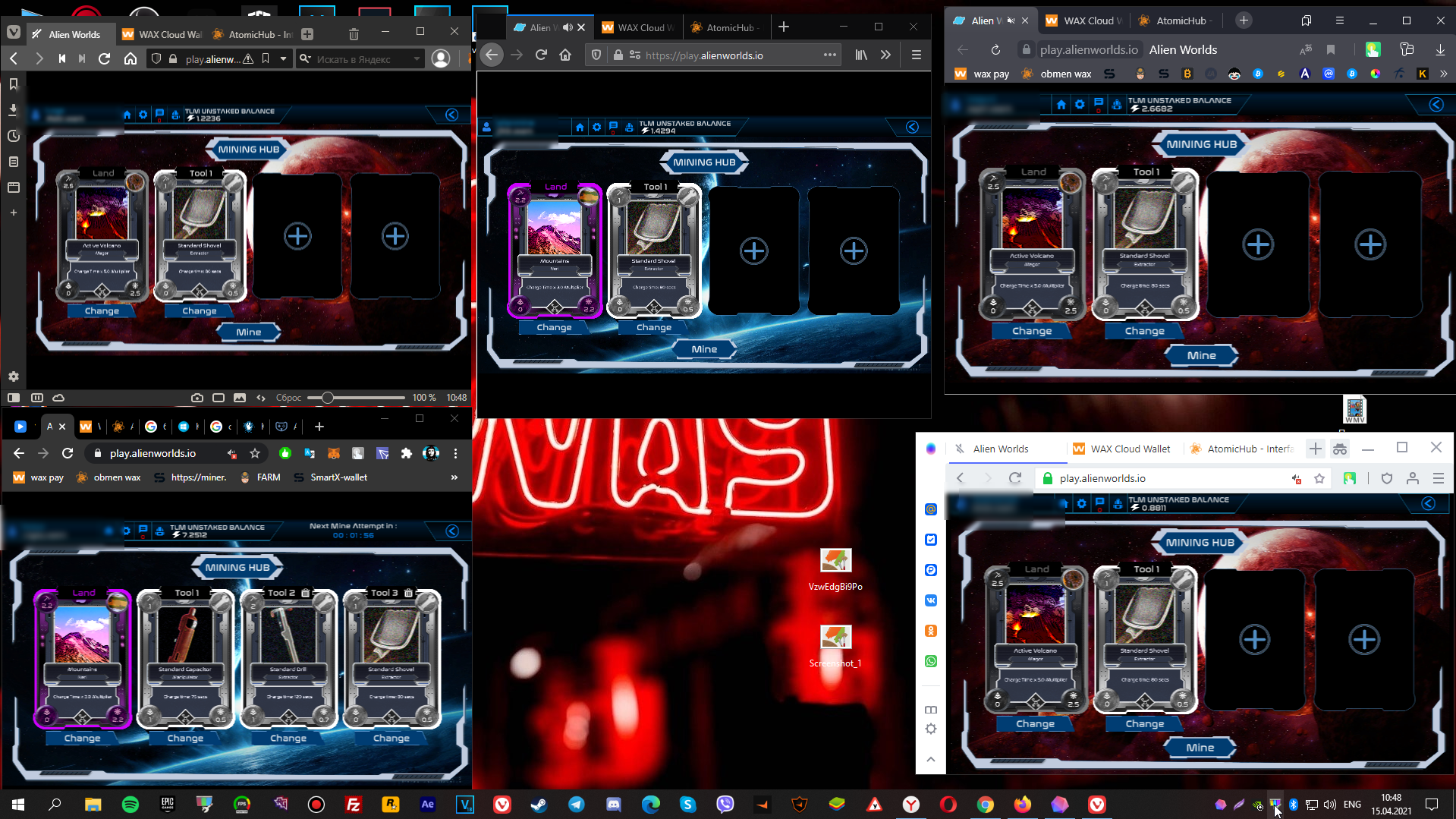This screenshot has height=819, width=1456.
Task: Click translate icon in Yandex Browser address bar
Action: click(x=1305, y=49)
